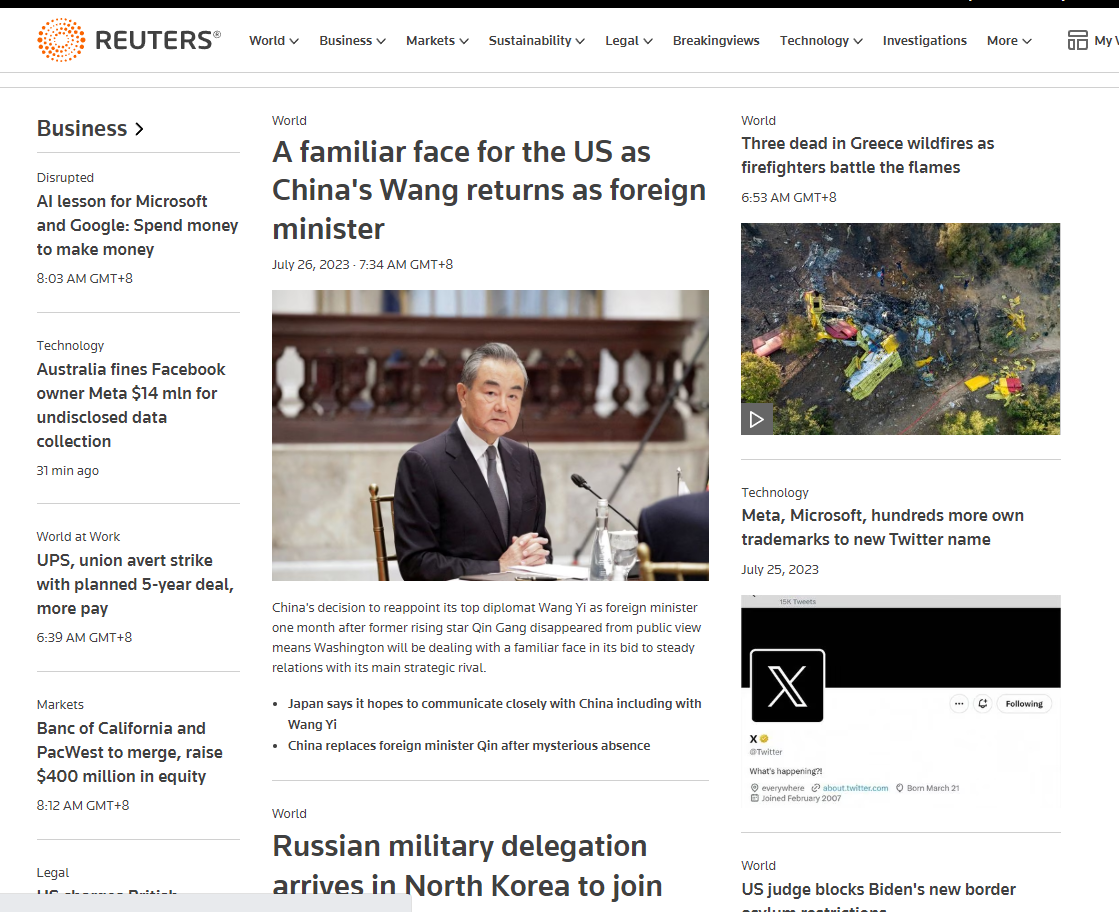
Task: Open the Markets dropdown menu
Action: [437, 41]
